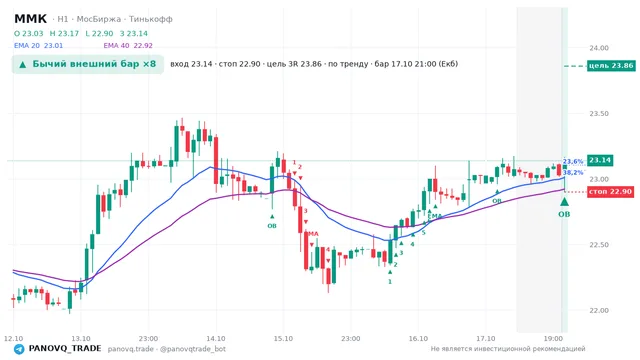
Task: Click the green triangle in the signal badge
Action: 23,64
